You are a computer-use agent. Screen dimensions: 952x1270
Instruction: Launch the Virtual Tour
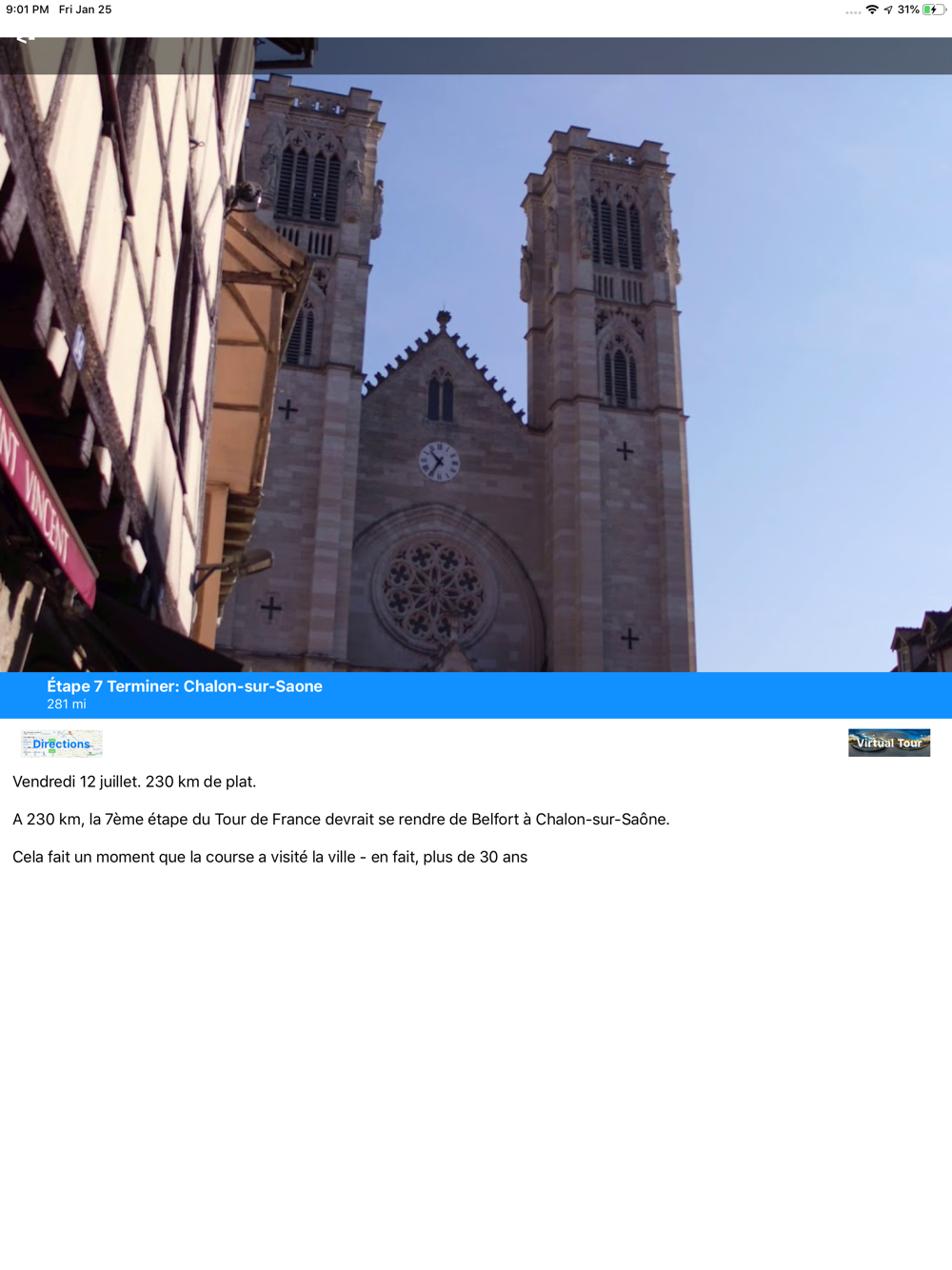click(889, 743)
